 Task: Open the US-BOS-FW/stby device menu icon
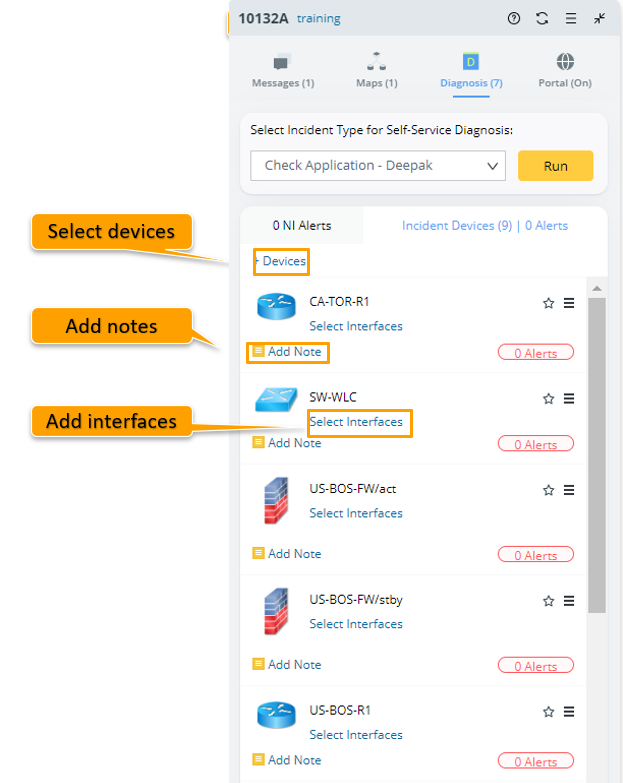tap(569, 601)
